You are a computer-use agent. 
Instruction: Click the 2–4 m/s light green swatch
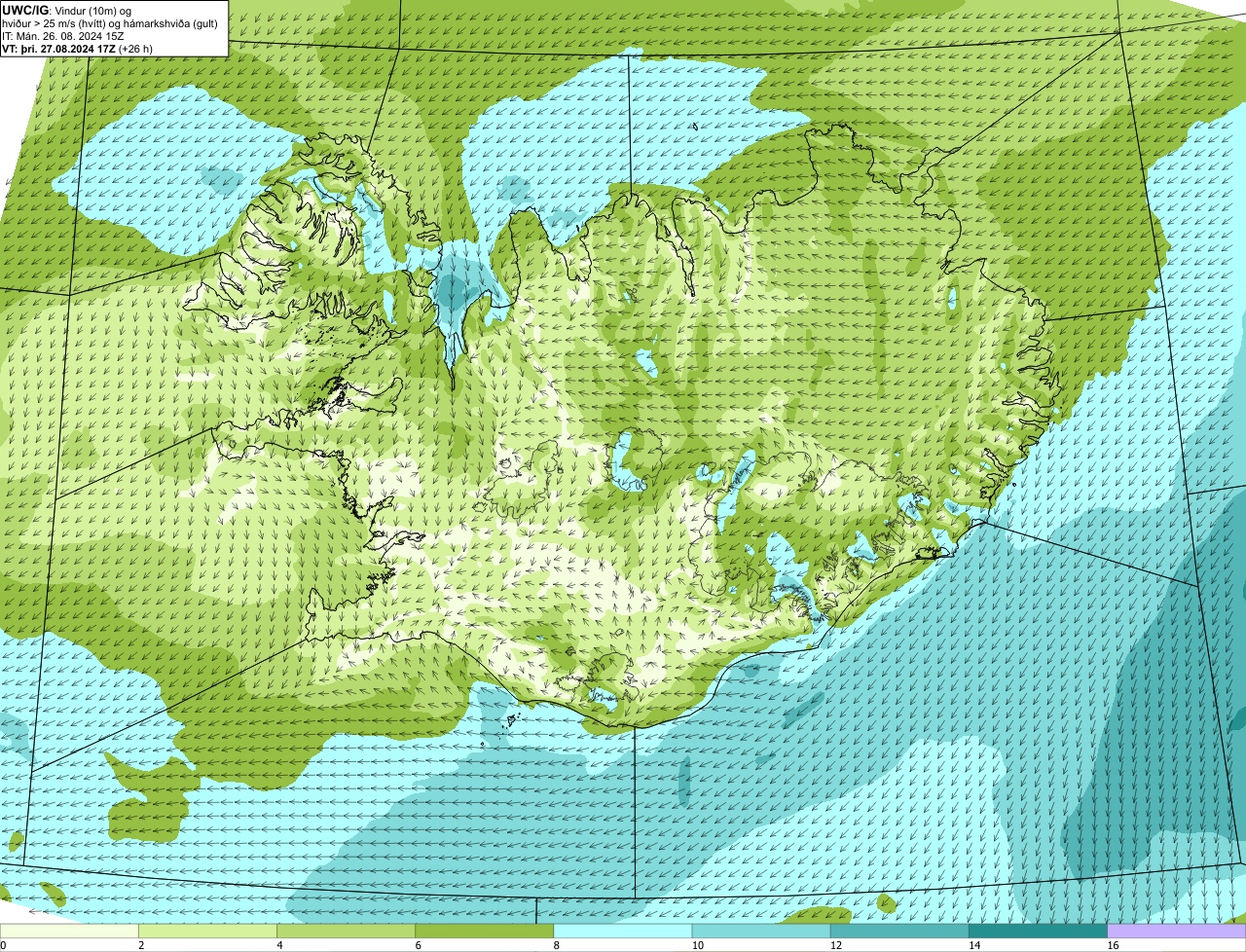[x=208, y=932]
